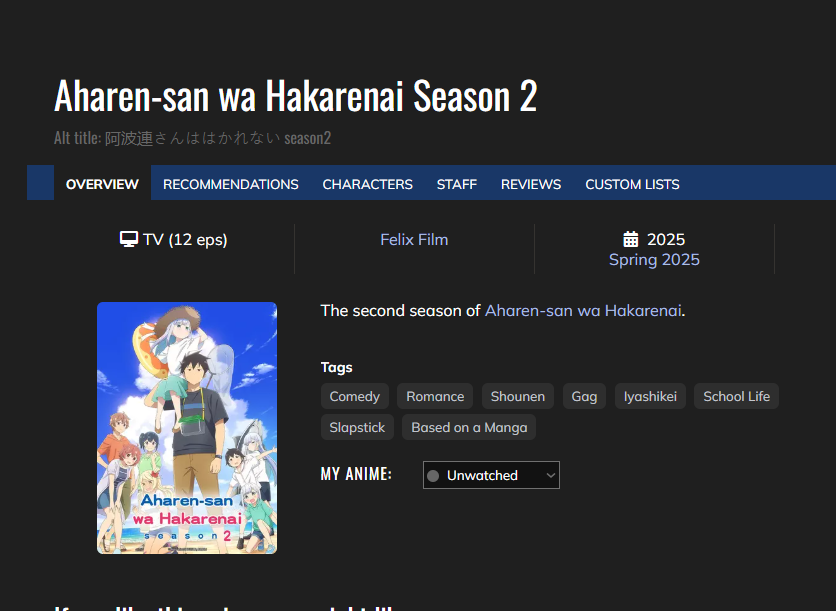Screen dimensions: 836x611
Task: Click the School Life tag
Action: pos(736,396)
